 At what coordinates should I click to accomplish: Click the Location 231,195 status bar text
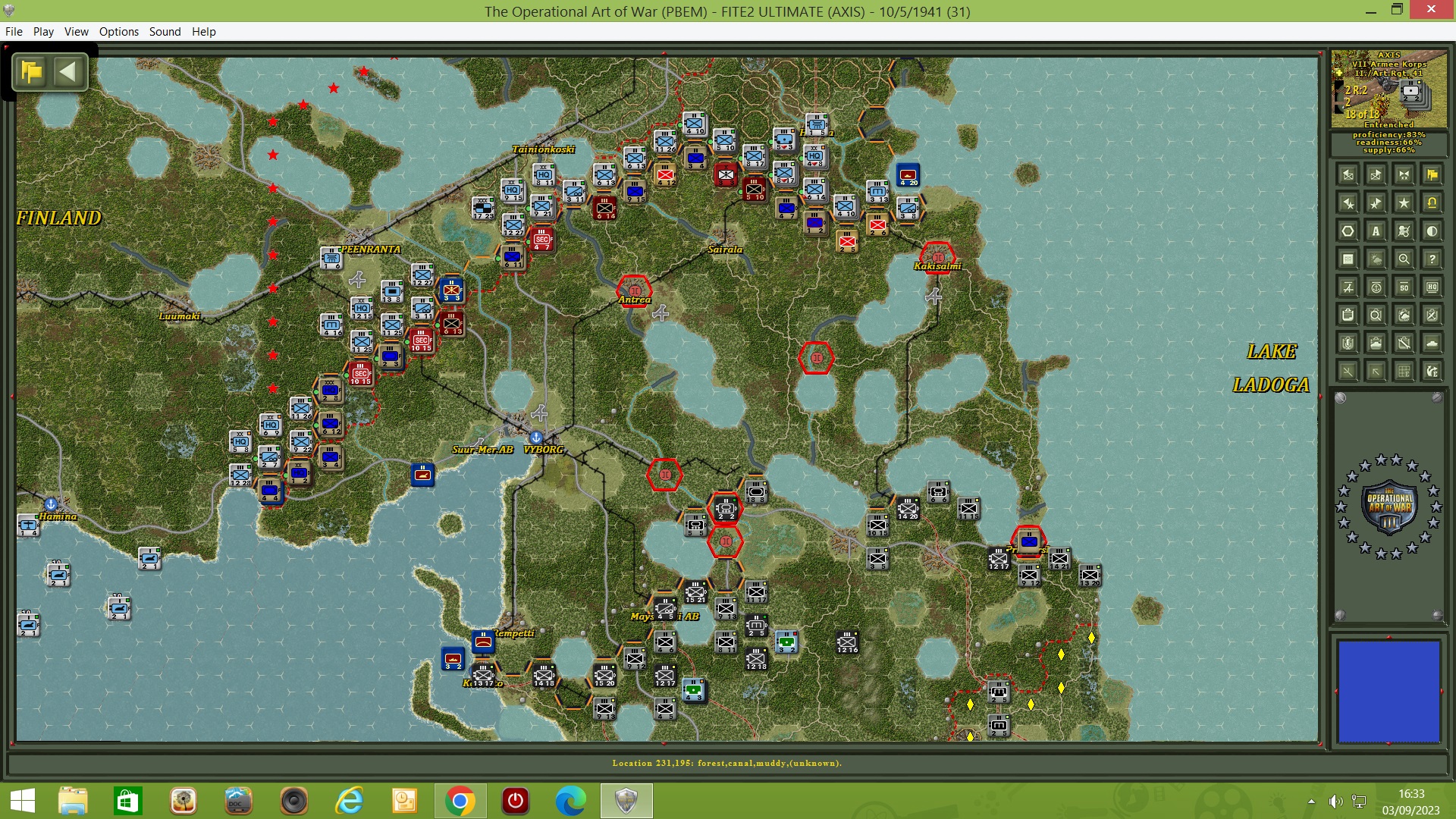click(x=726, y=763)
